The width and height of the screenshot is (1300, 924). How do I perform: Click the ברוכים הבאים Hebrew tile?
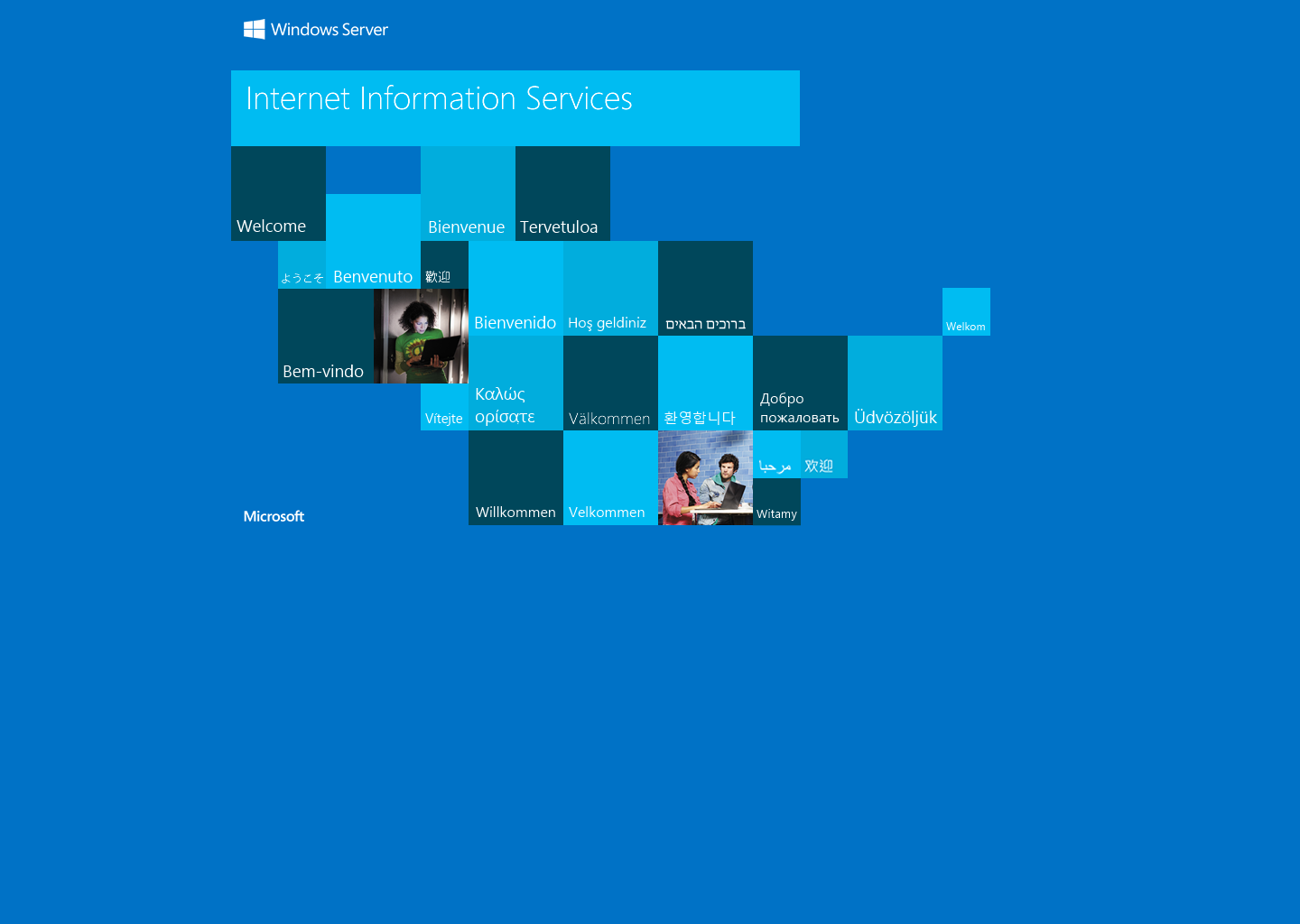[x=705, y=288]
